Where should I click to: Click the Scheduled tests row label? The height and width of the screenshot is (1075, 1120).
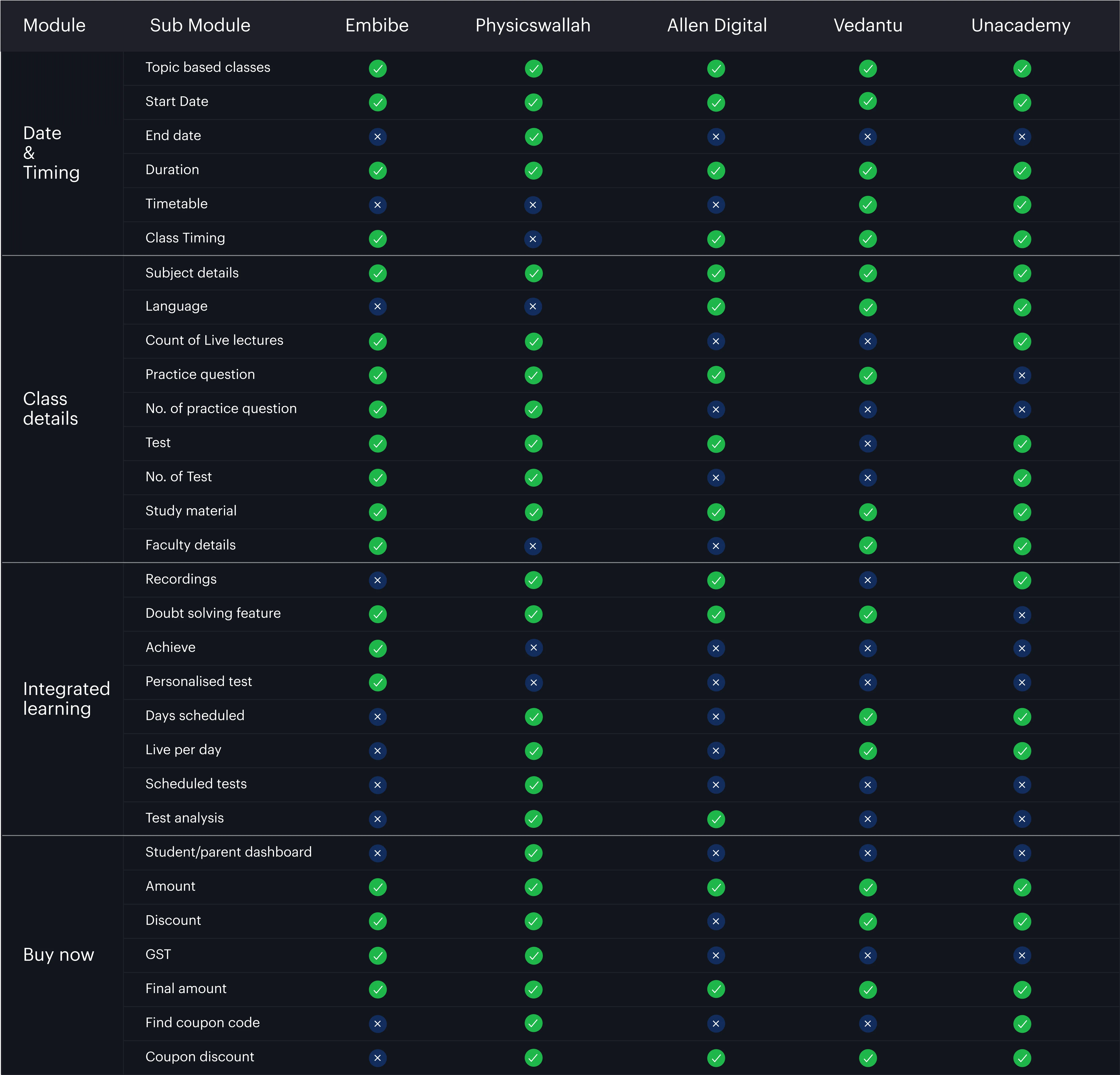[x=196, y=784]
